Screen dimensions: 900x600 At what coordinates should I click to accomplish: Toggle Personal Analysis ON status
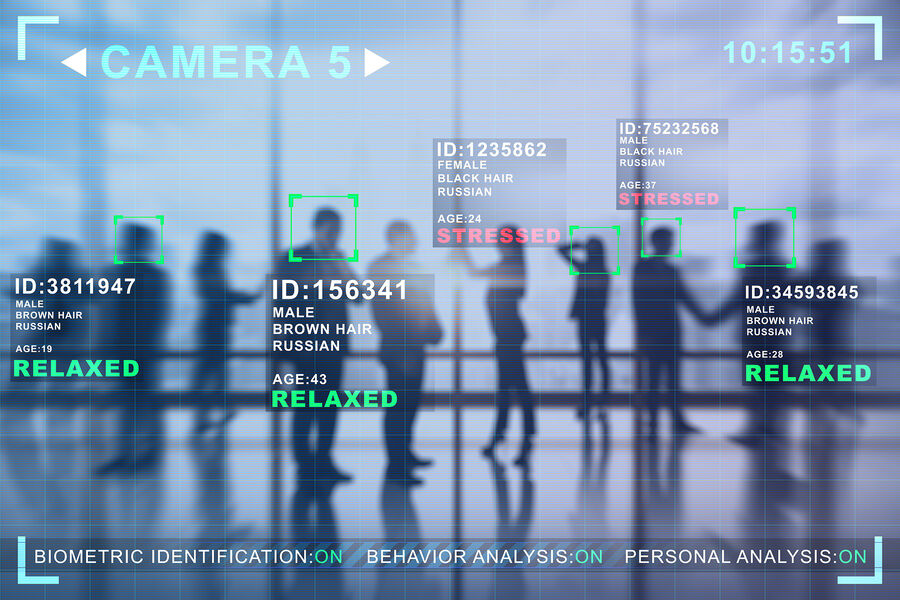(x=852, y=556)
